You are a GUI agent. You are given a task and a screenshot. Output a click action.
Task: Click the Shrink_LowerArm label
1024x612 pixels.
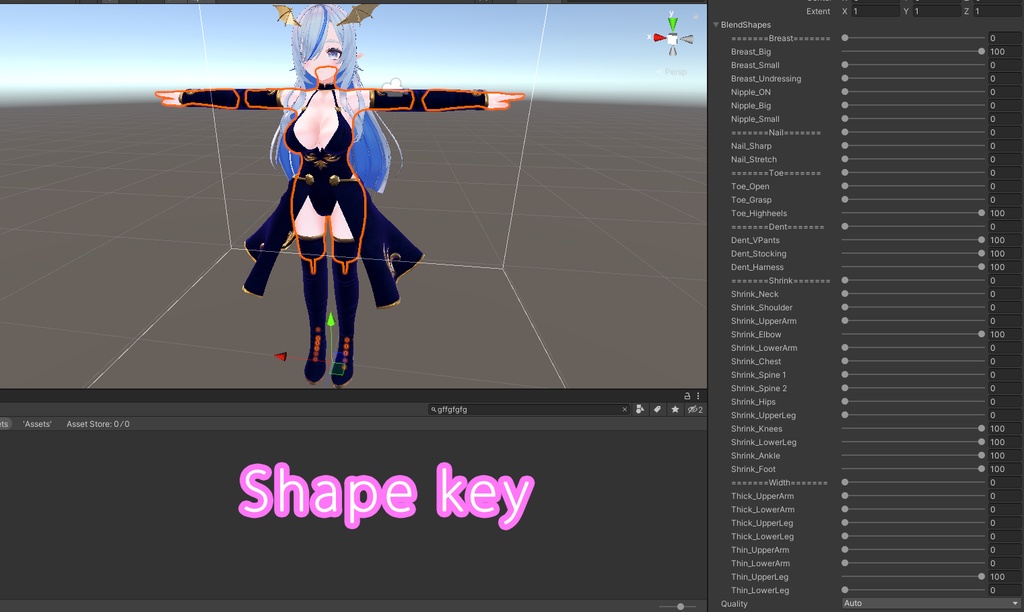click(764, 347)
